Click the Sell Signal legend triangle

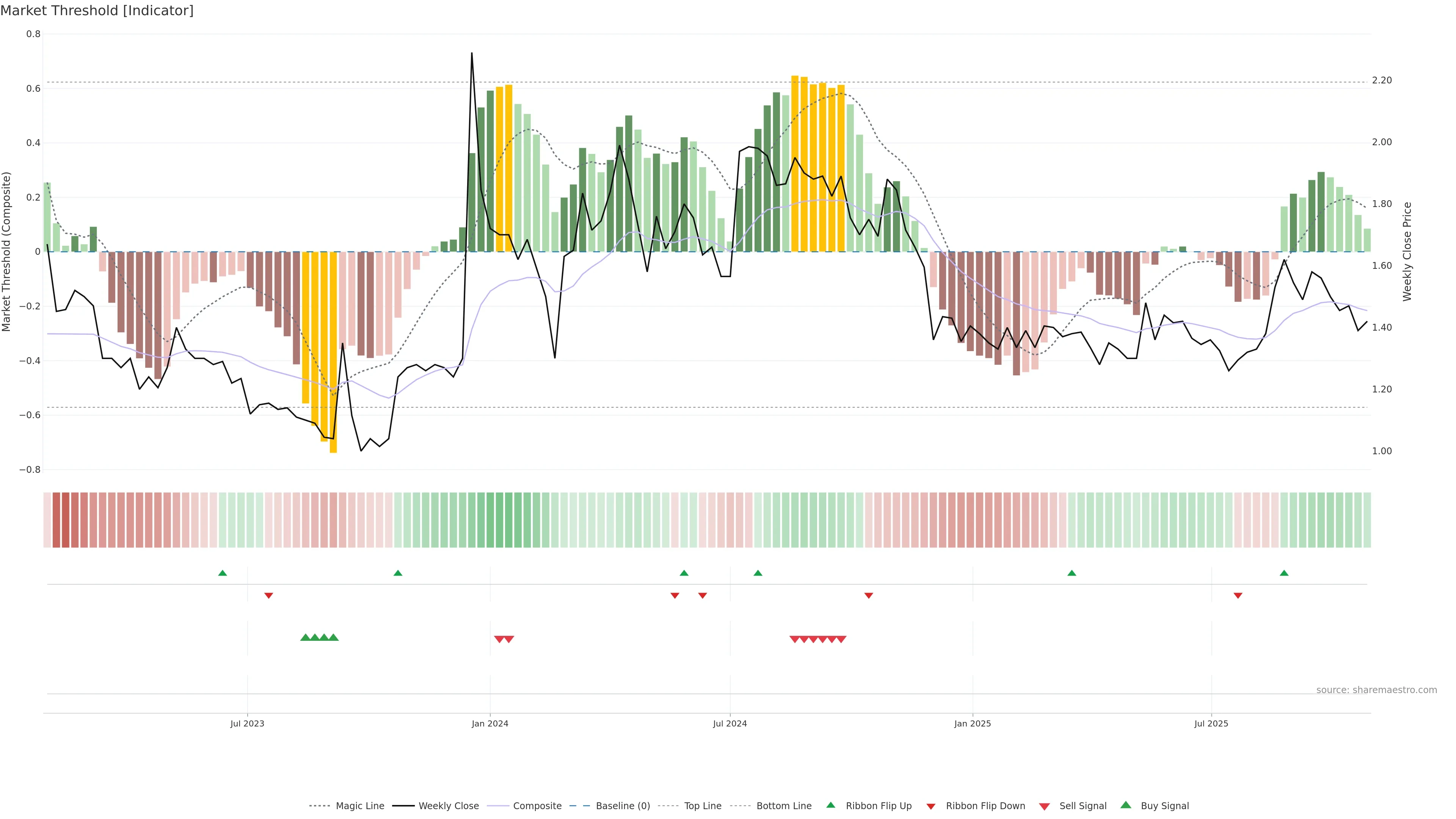(x=1044, y=806)
